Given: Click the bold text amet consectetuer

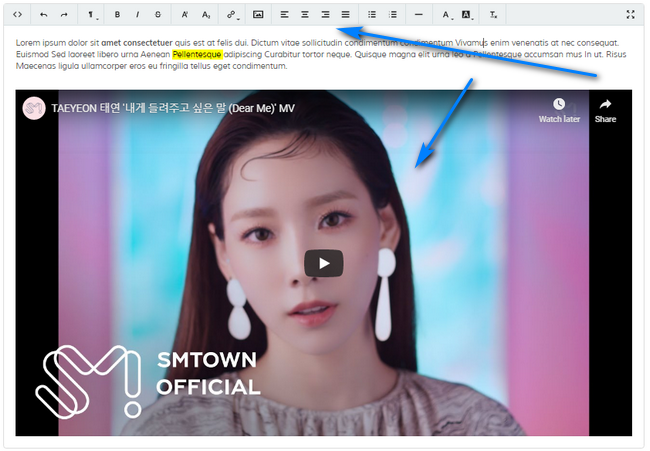Looking at the screenshot, I should point(137,43).
